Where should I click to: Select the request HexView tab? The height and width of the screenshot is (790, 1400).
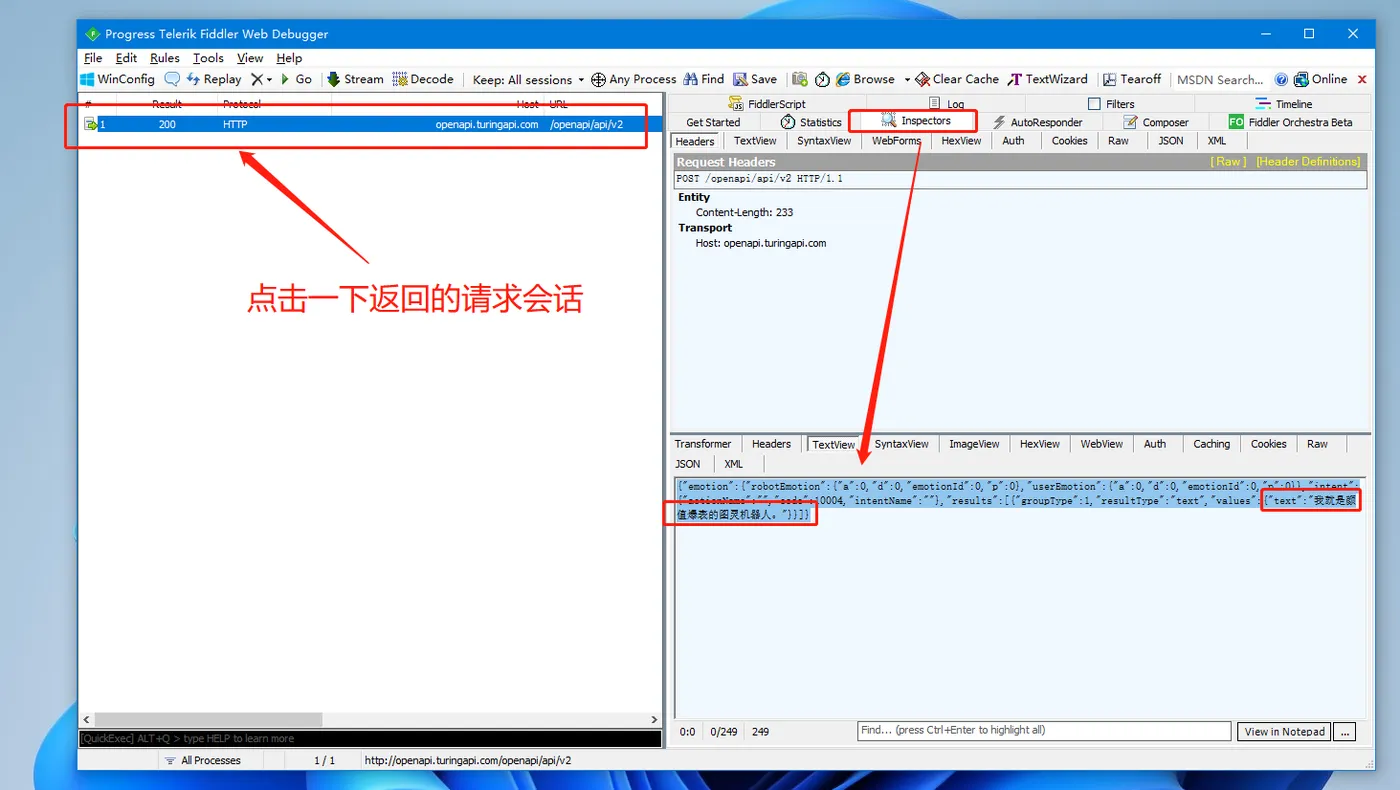(x=961, y=141)
